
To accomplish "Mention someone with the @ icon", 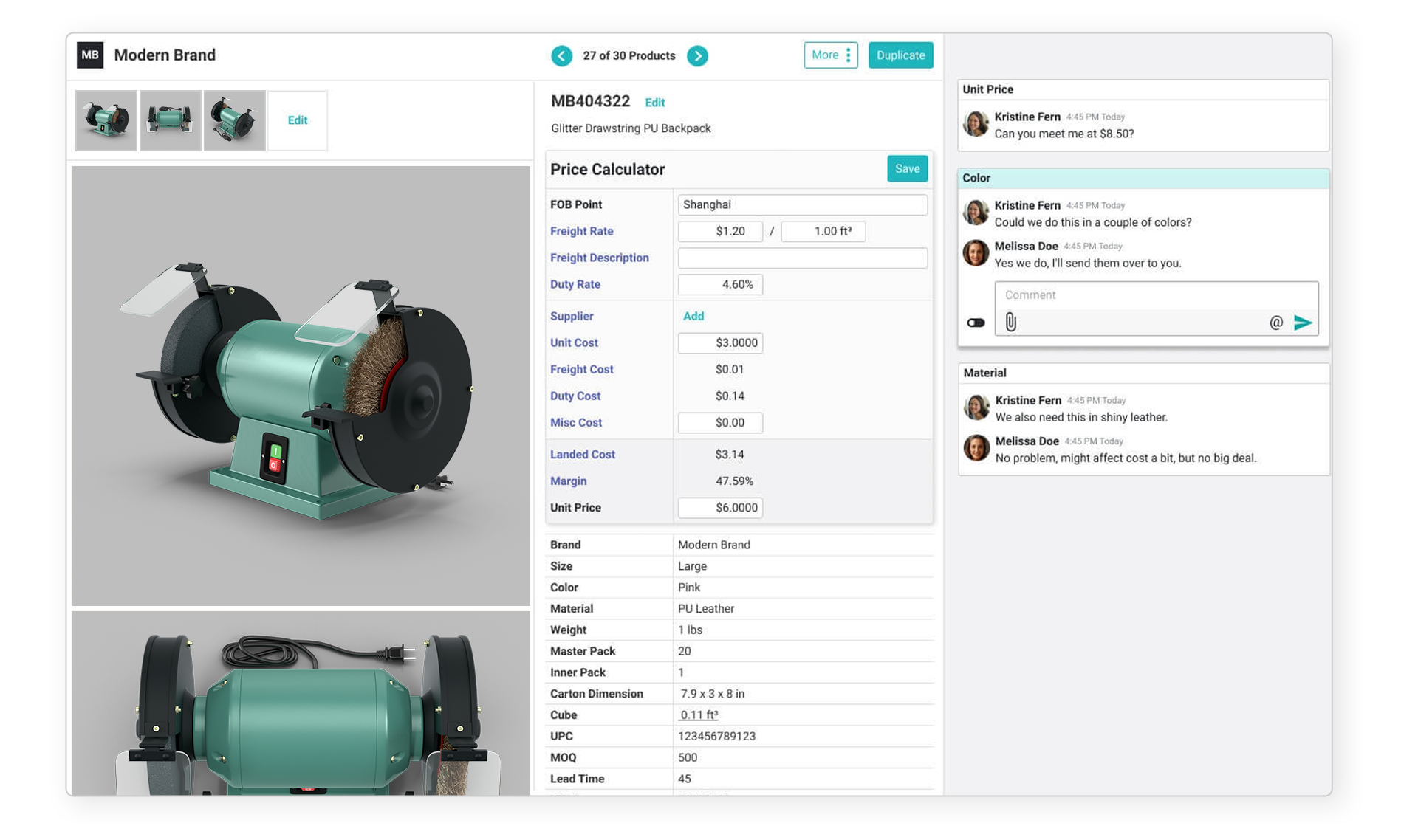I will click(x=1275, y=323).
